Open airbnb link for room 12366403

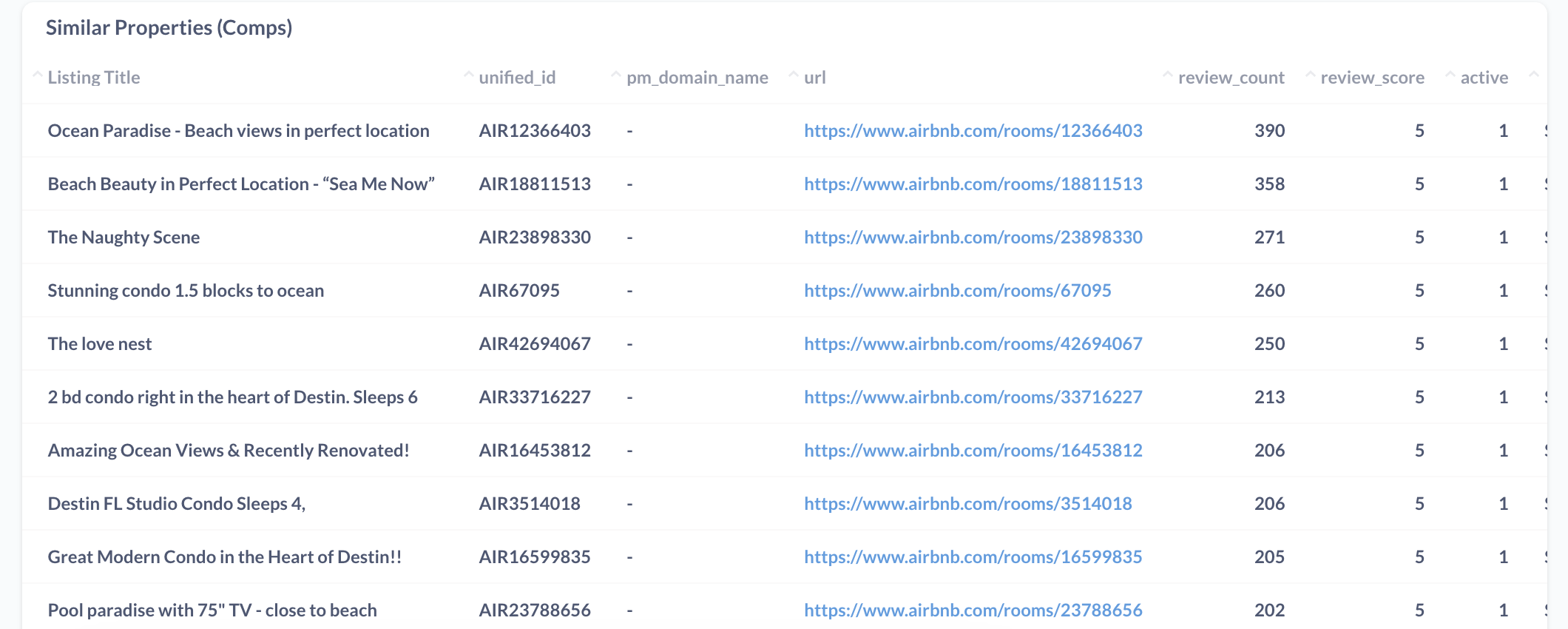(x=973, y=131)
